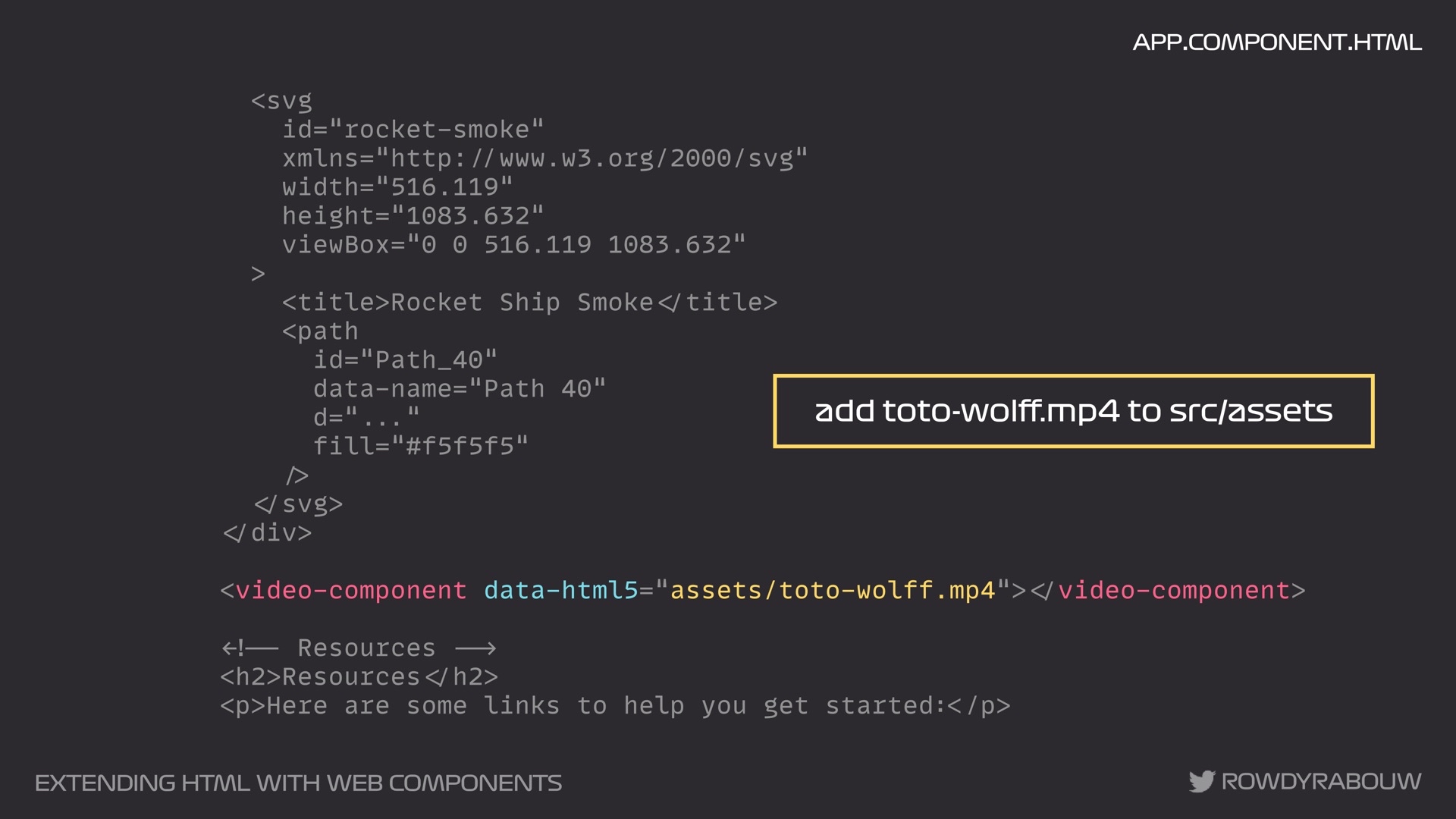Click the opening video-component tag name

click(x=350, y=590)
